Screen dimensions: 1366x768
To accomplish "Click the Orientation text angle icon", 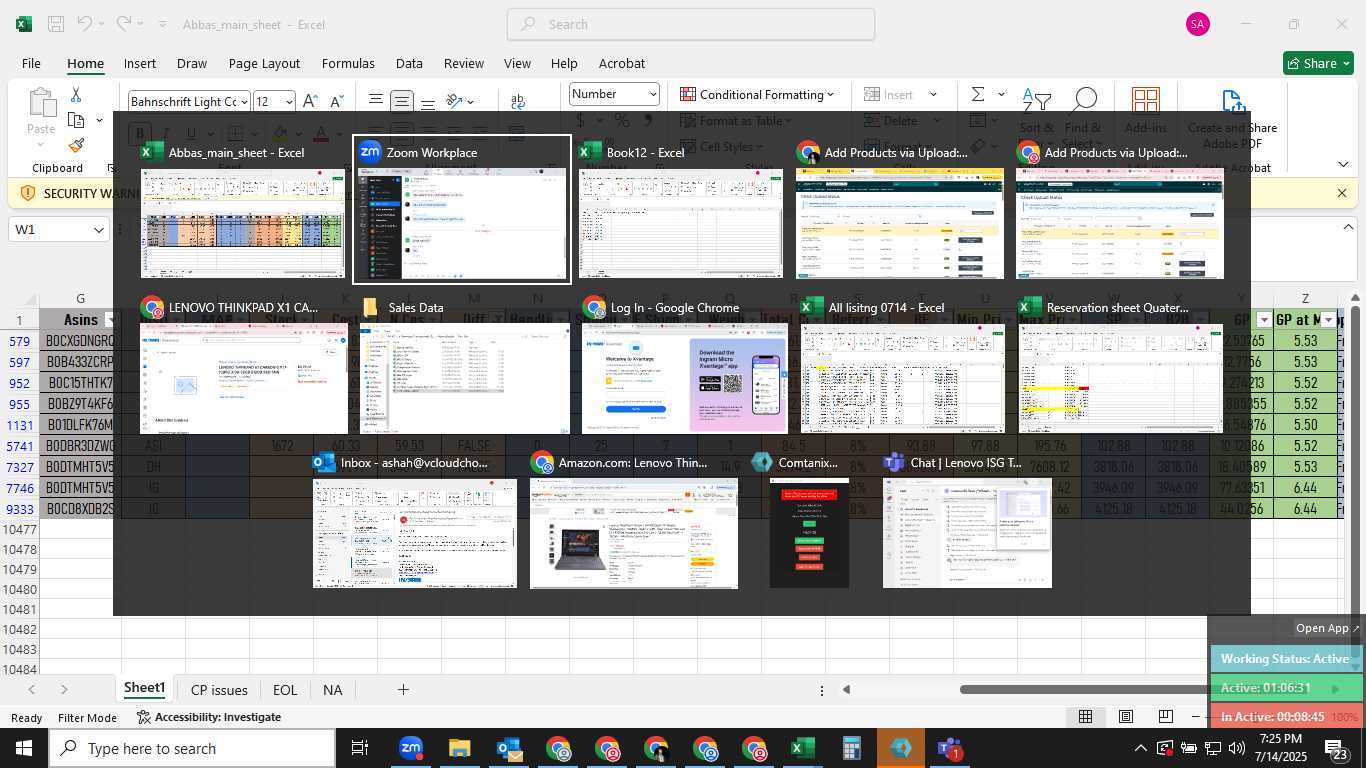I will pyautogui.click(x=455, y=101).
